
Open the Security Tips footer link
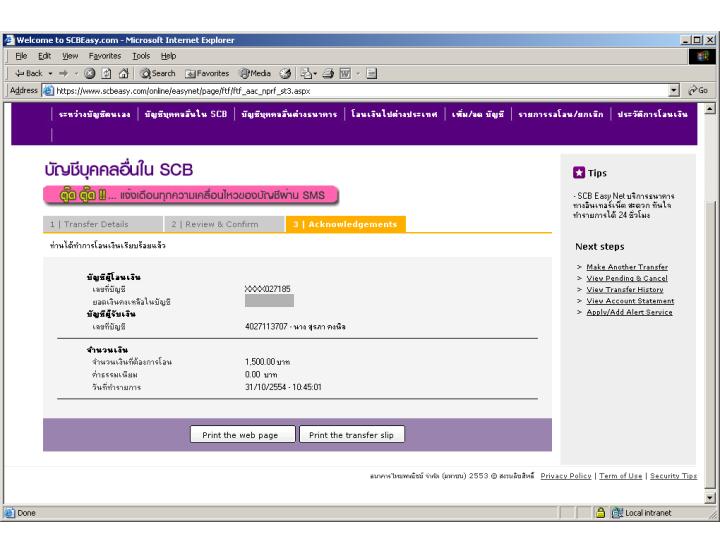[x=673, y=476]
